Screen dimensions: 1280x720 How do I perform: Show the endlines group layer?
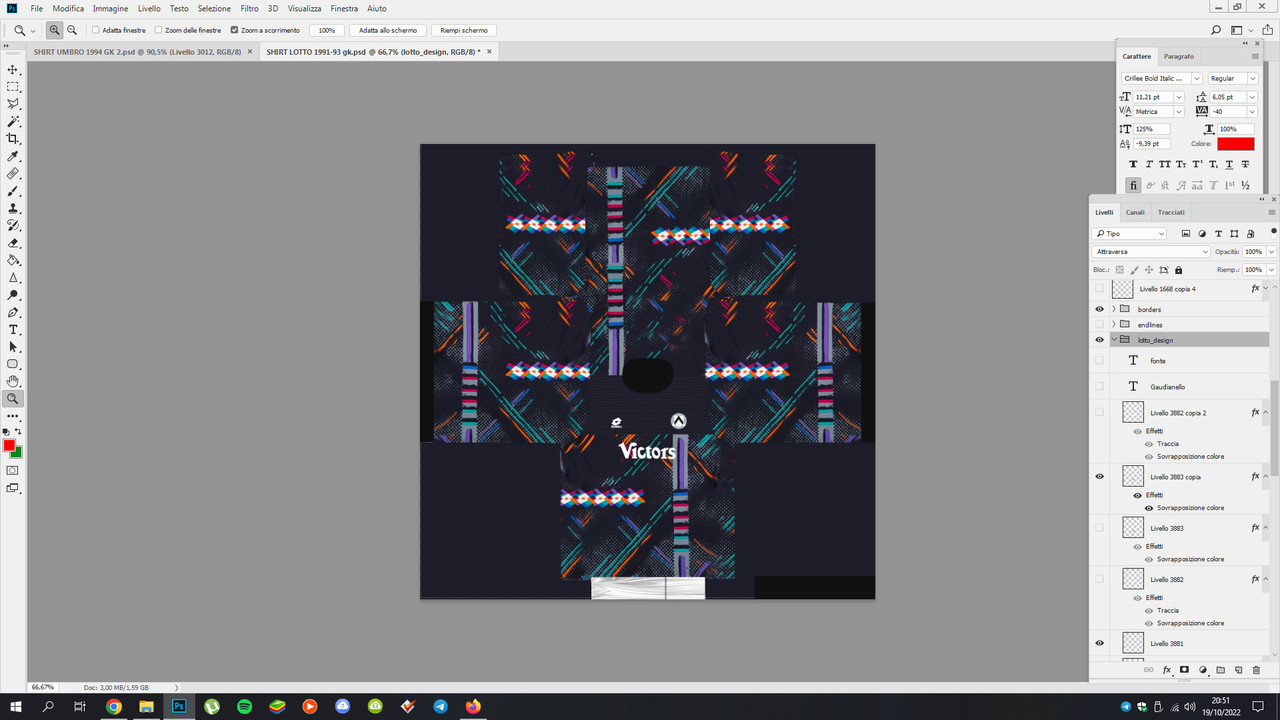pos(1099,324)
